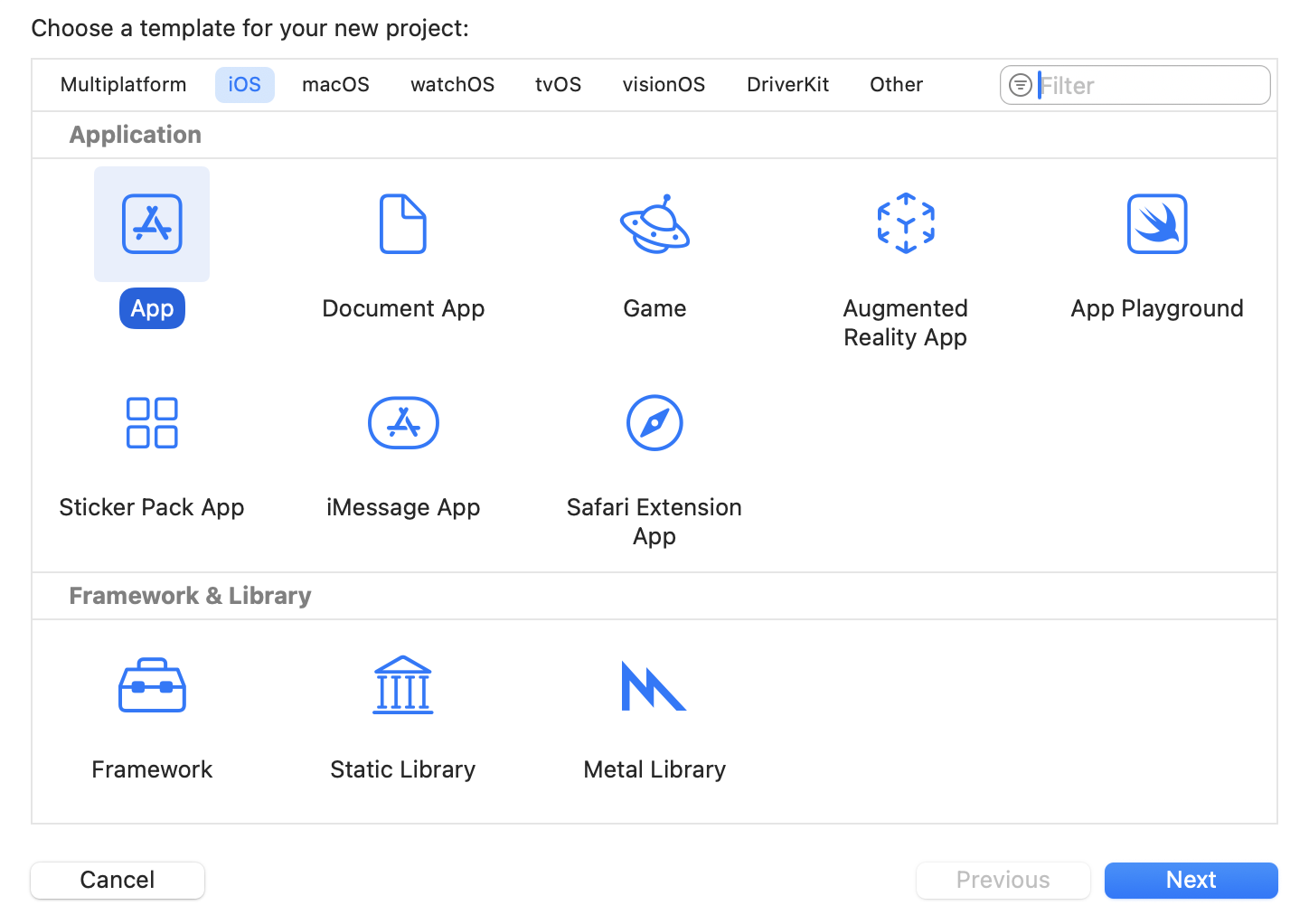Image resolution: width=1309 pixels, height=924 pixels.
Task: Click the Cancel button
Action: (x=118, y=880)
